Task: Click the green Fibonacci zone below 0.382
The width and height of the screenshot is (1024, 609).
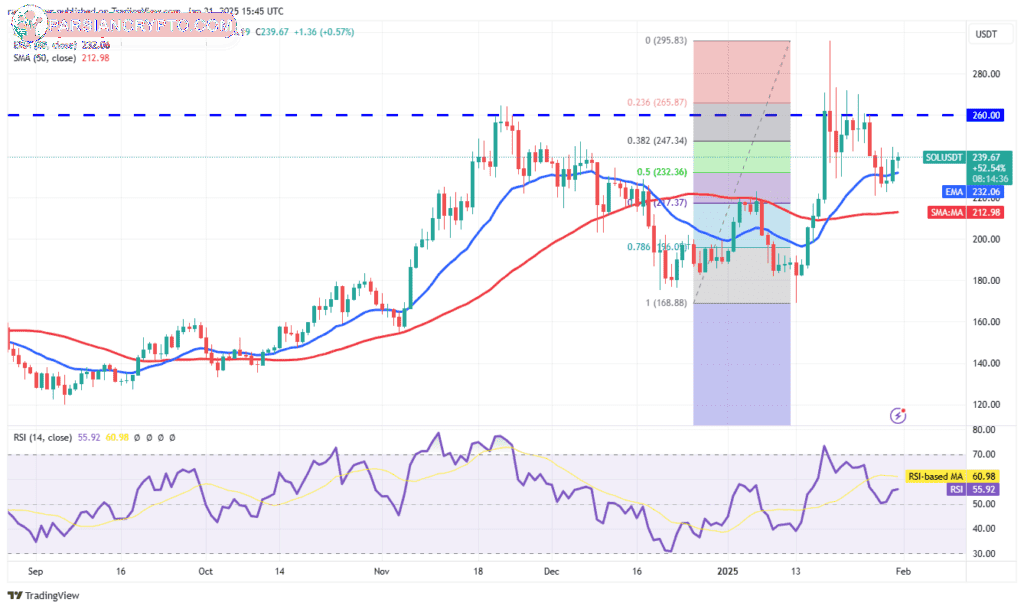Action: [741, 157]
